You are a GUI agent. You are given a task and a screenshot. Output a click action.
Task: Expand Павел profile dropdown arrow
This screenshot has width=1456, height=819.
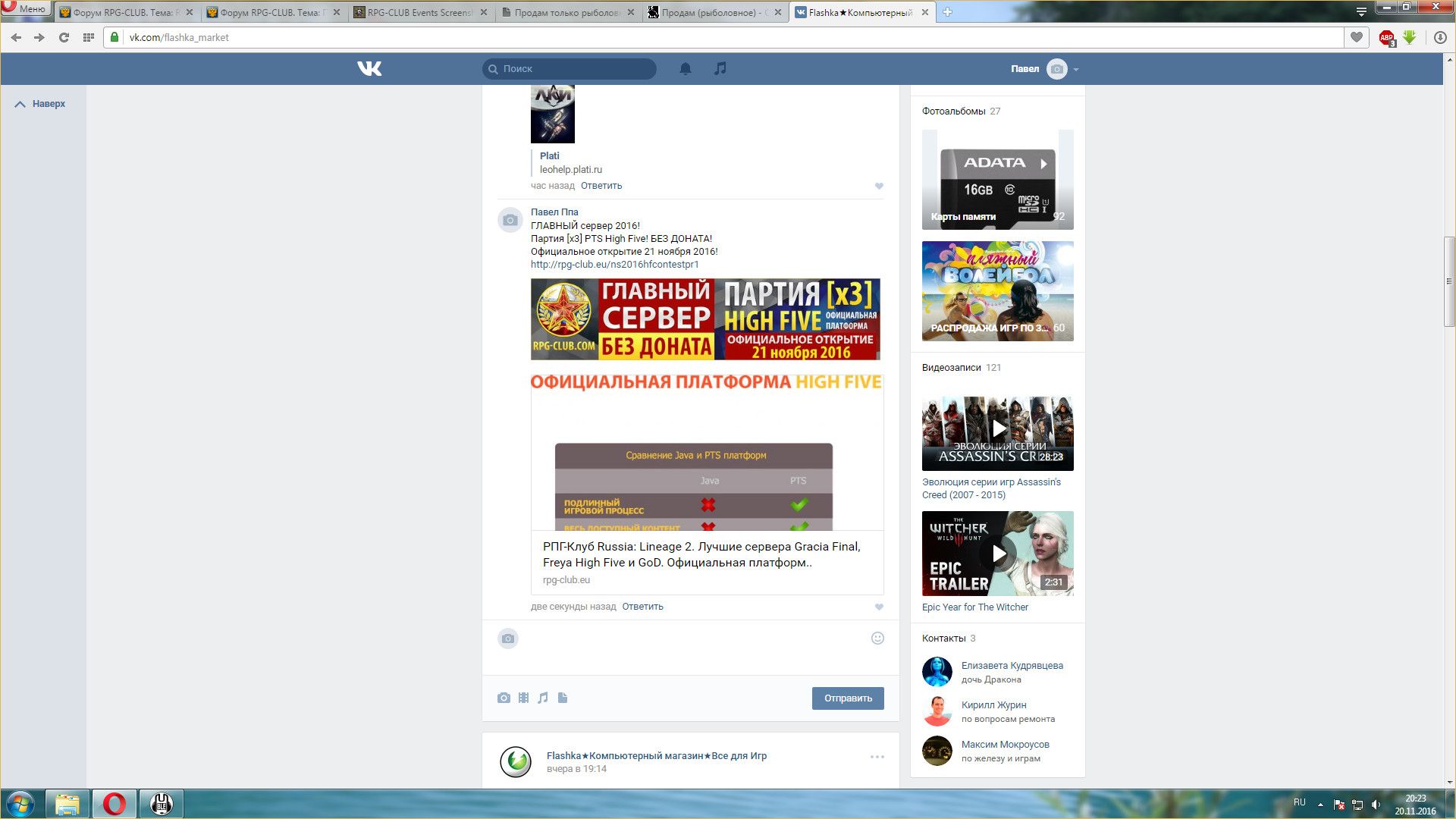click(x=1076, y=69)
